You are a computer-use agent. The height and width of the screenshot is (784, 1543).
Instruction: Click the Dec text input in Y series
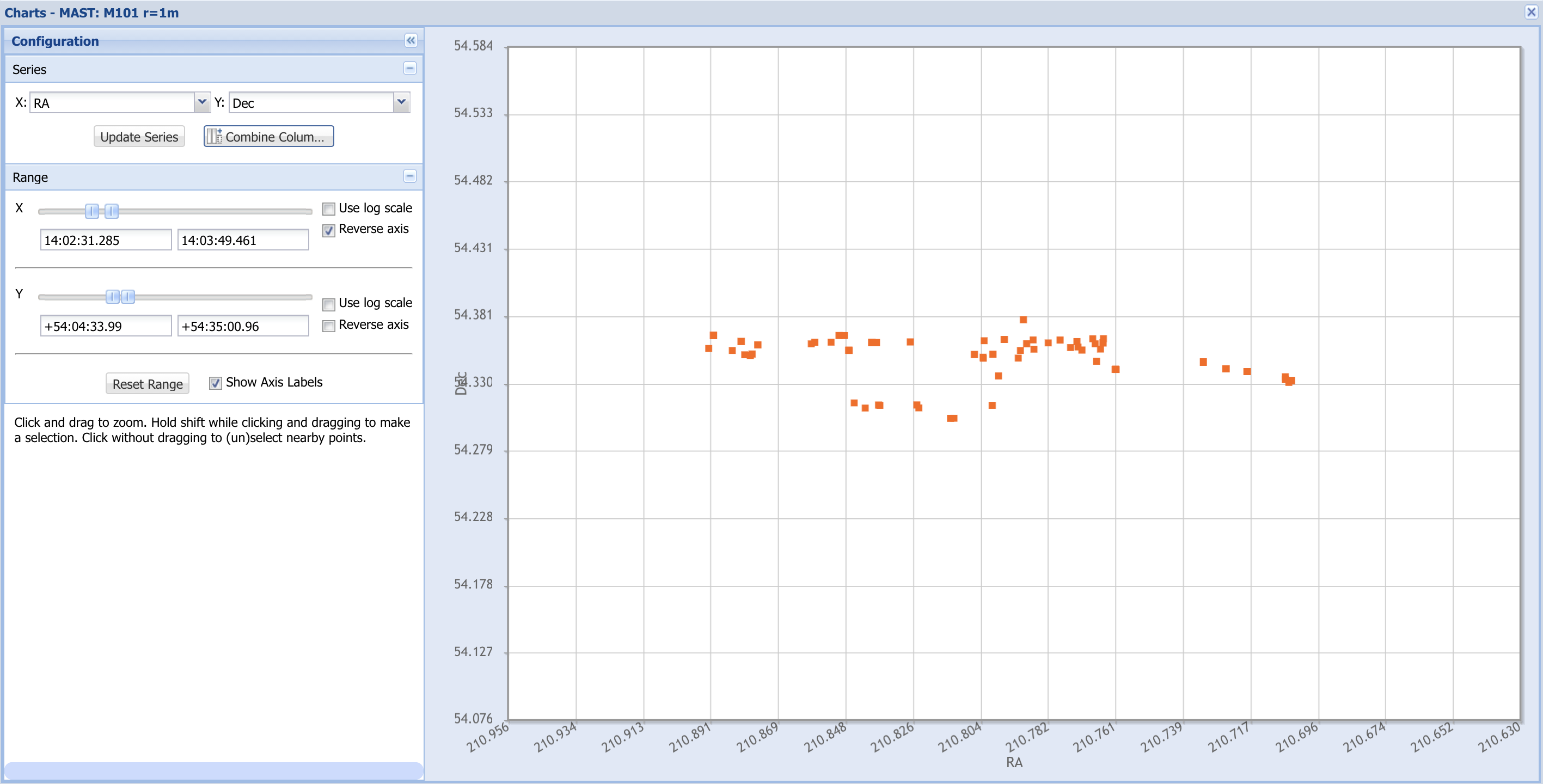point(311,102)
